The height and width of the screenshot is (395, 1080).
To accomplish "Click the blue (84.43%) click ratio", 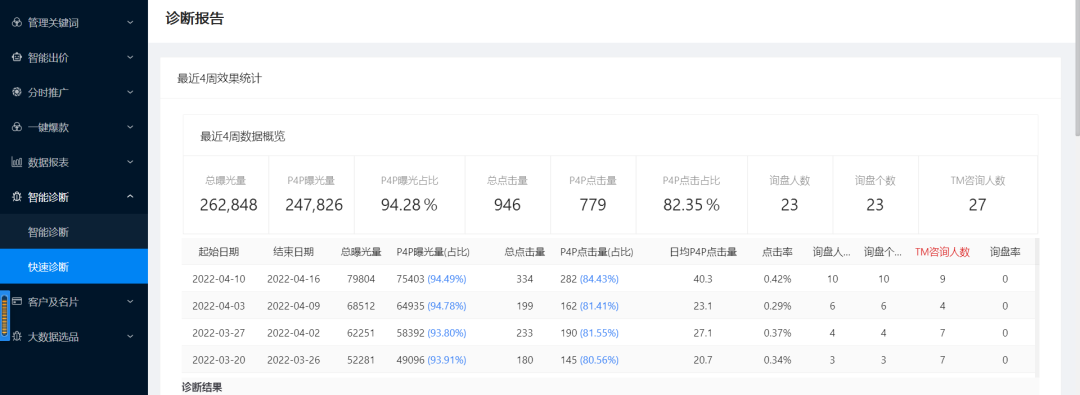I will [599, 279].
